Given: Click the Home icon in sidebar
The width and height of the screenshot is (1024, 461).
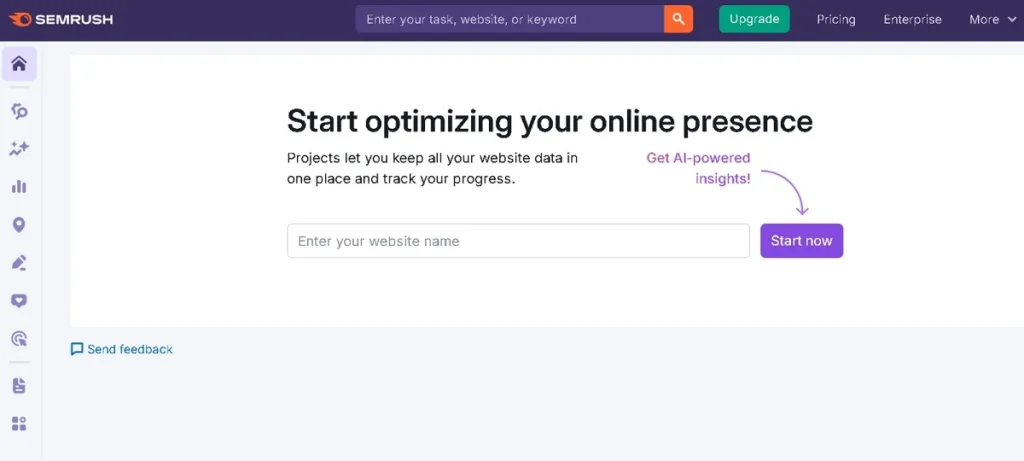Looking at the screenshot, I should 19,64.
